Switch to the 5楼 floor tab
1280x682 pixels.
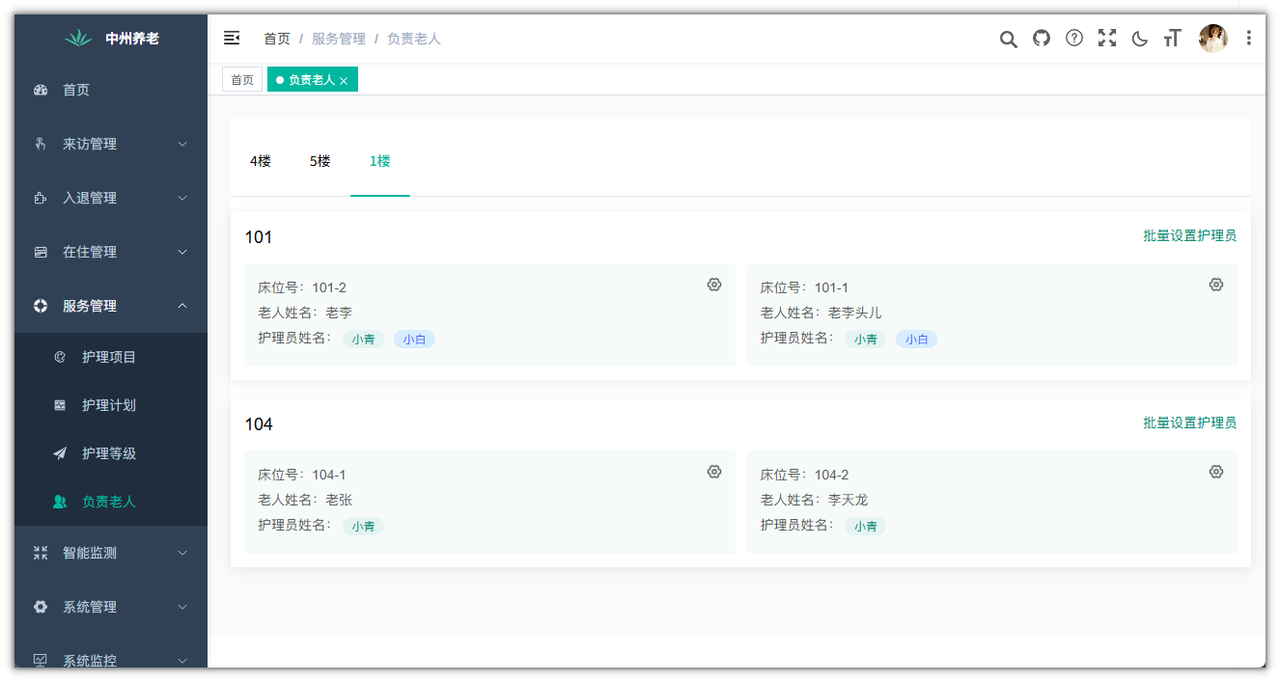click(x=320, y=161)
